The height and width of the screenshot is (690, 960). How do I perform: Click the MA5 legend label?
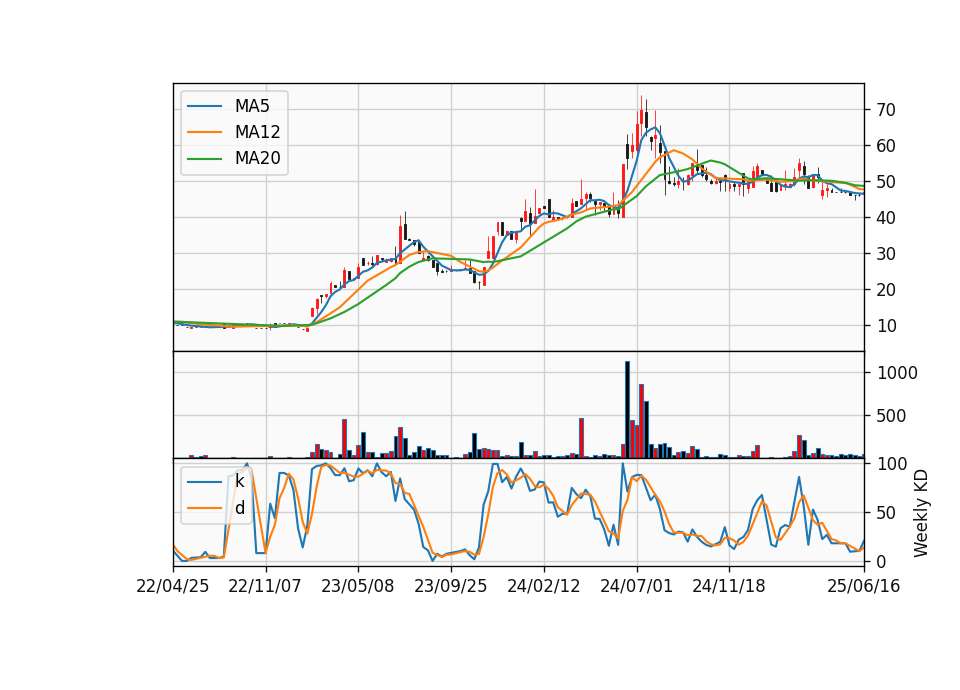(x=252, y=106)
